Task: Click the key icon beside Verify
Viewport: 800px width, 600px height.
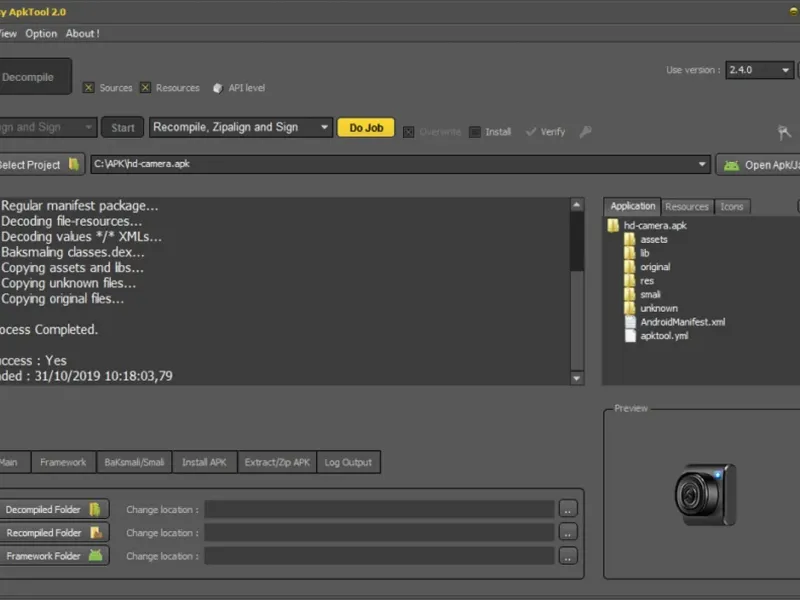Action: (x=585, y=131)
